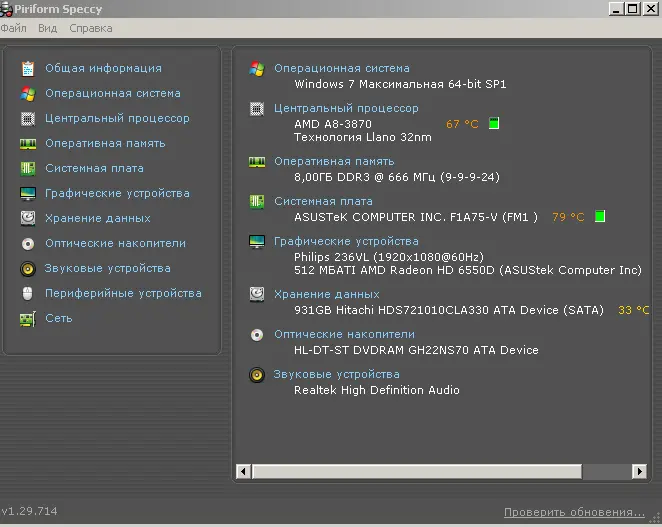662x527 pixels.
Task: Open Хранение данных heading link in summary
Action: click(327, 294)
